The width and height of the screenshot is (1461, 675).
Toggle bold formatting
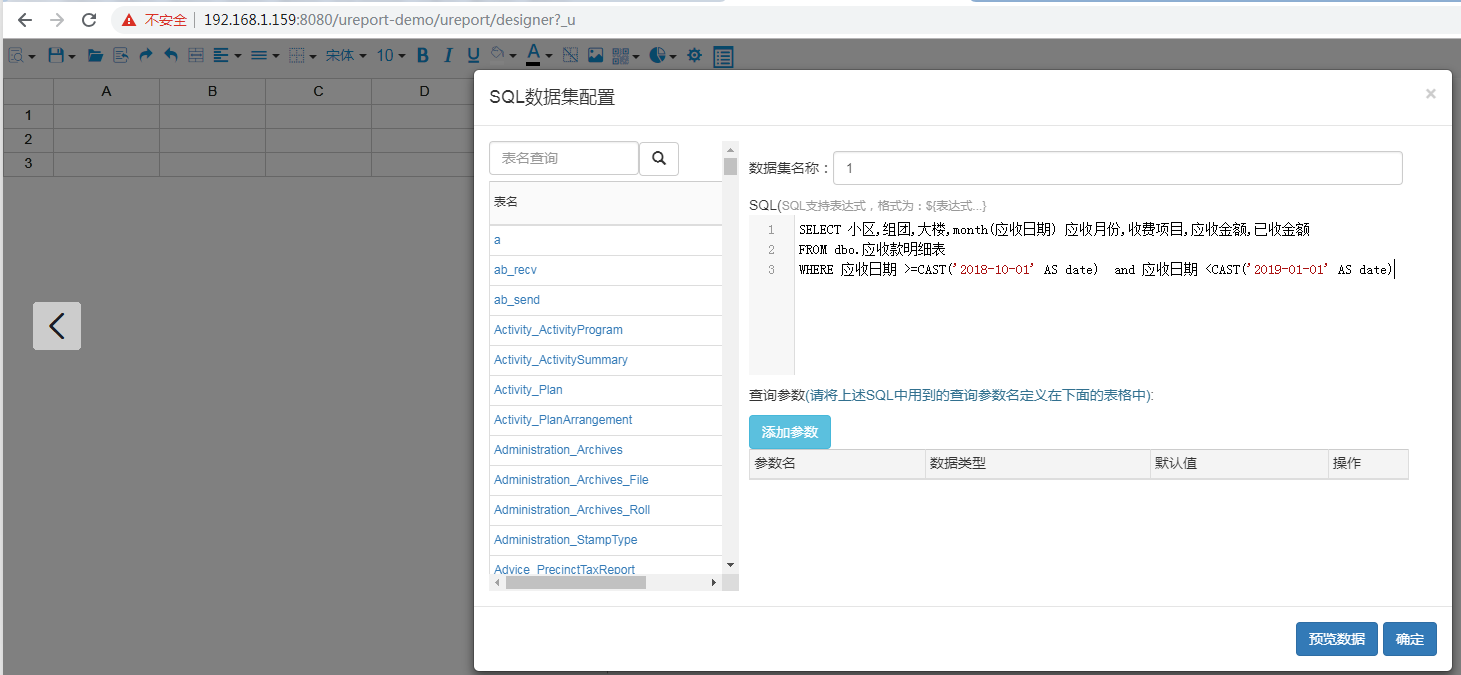click(422, 56)
